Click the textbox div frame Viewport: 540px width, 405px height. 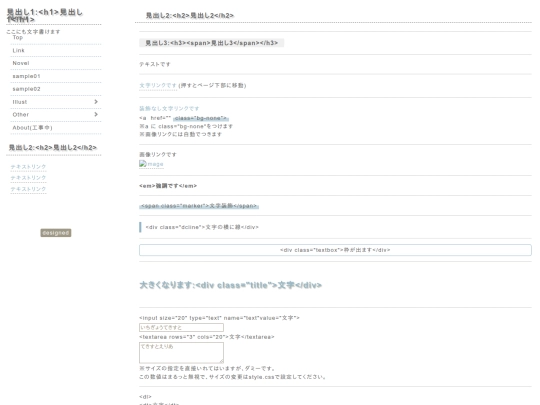pyautogui.click(x=335, y=250)
